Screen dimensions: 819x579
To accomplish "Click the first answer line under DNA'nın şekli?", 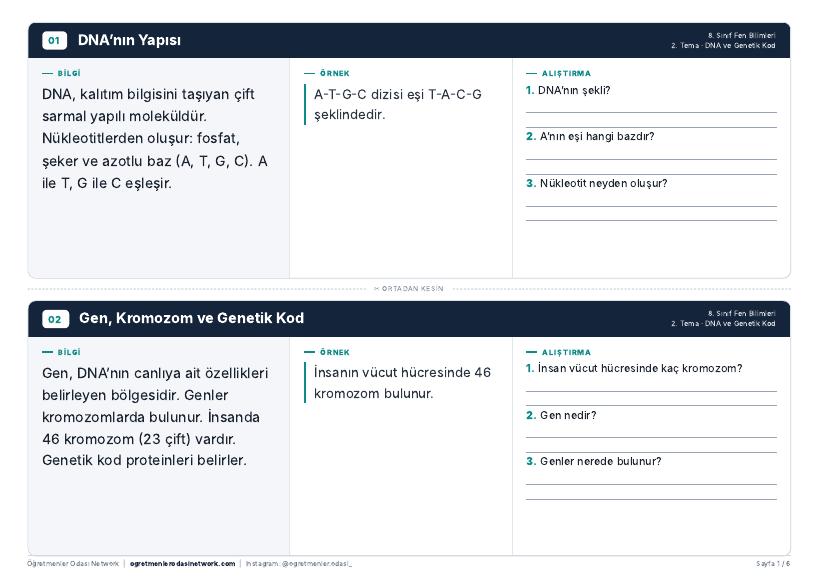I will [651, 112].
